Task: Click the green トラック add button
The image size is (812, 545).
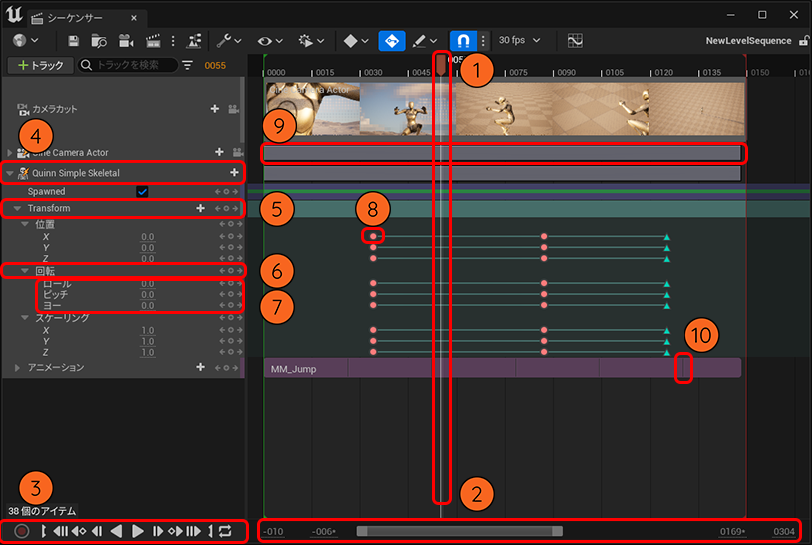Action: pos(39,65)
